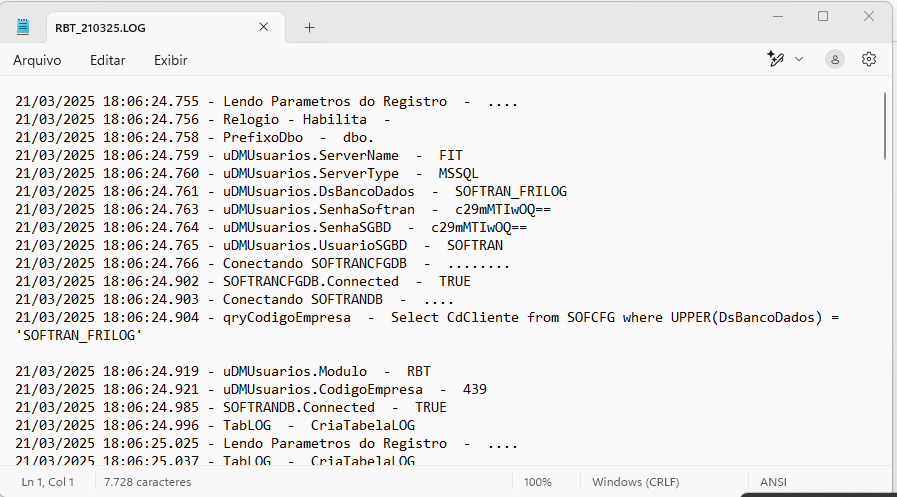
Task: Open the Exibir menu
Action: [x=170, y=60]
